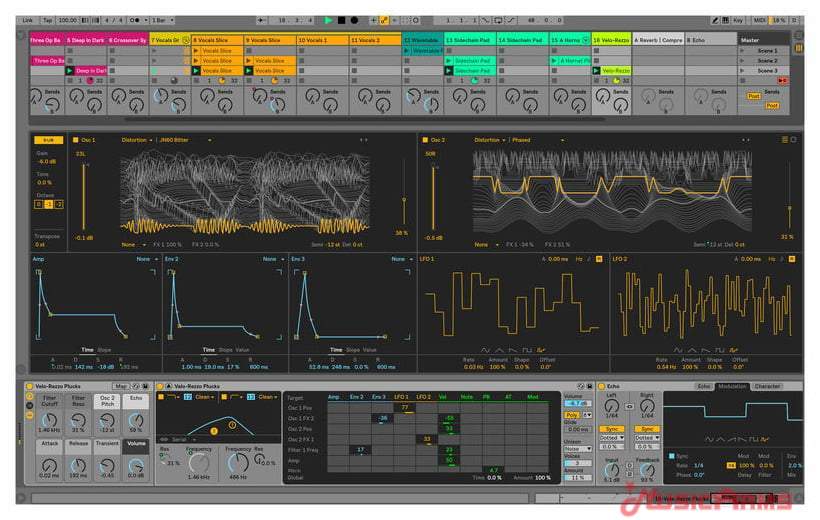Open Osc 2 Phased wavetable dropdown
Viewport: 820px width, 520px height.
coord(522,140)
